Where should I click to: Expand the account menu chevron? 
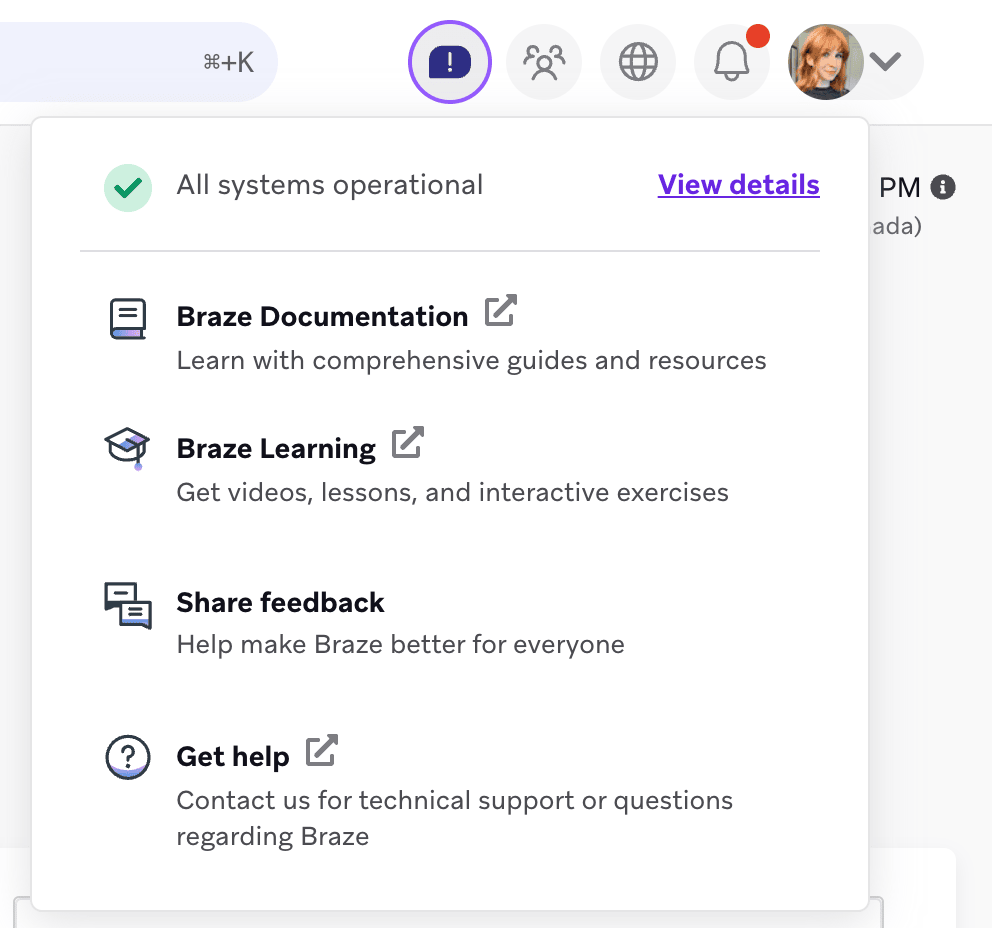point(886,62)
